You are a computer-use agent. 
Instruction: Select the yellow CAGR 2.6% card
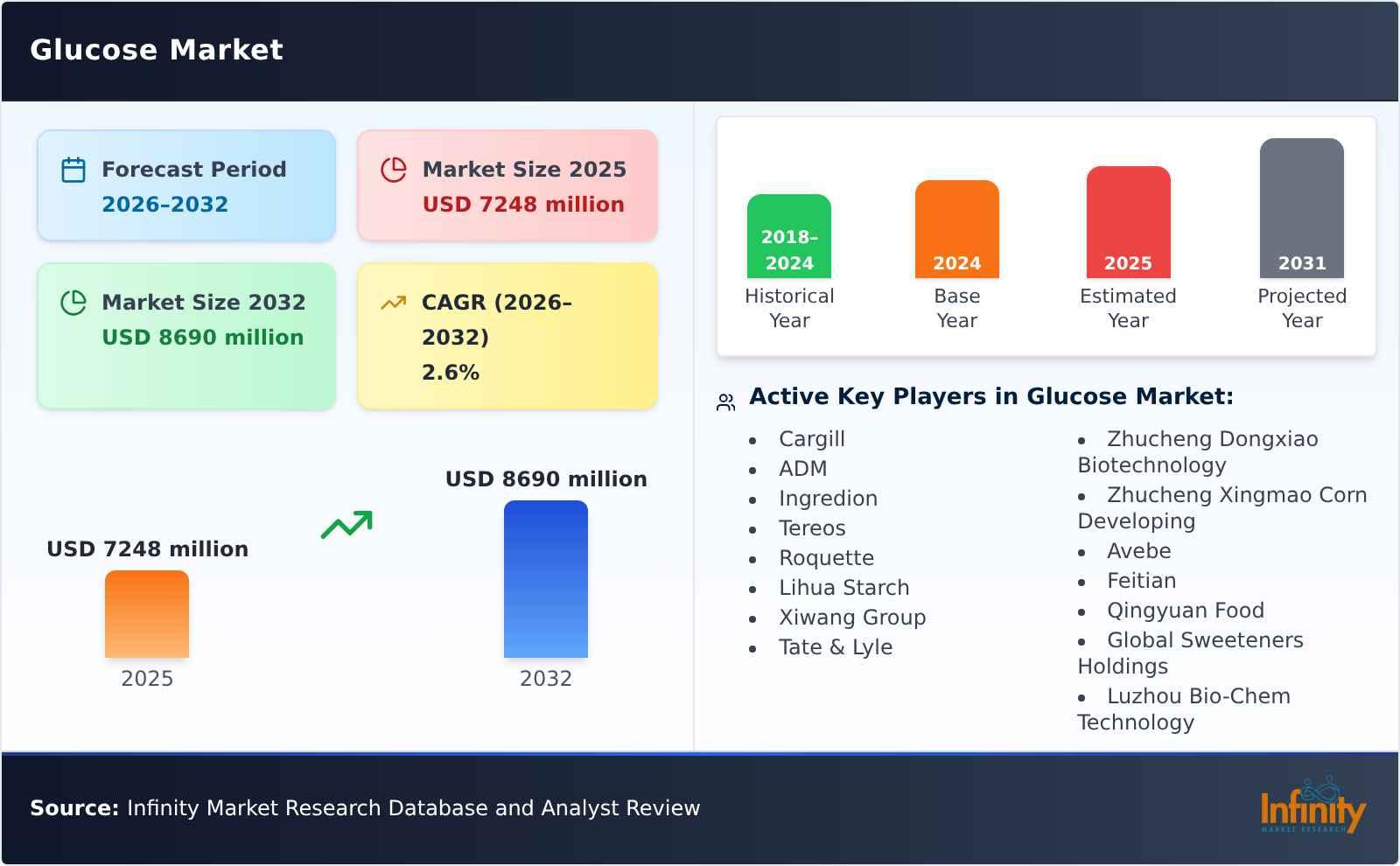(506, 335)
